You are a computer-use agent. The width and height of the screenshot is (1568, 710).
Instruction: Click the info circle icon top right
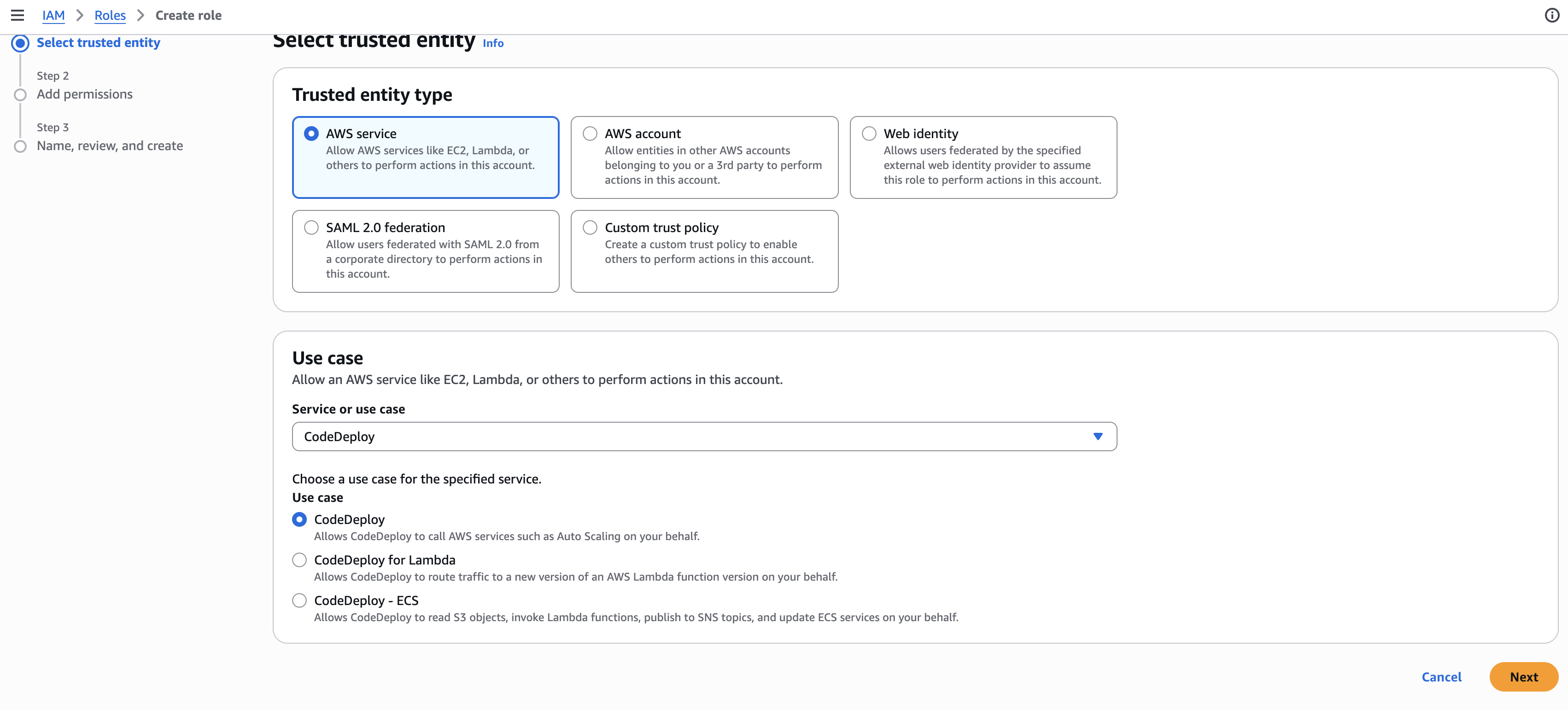click(x=1551, y=15)
